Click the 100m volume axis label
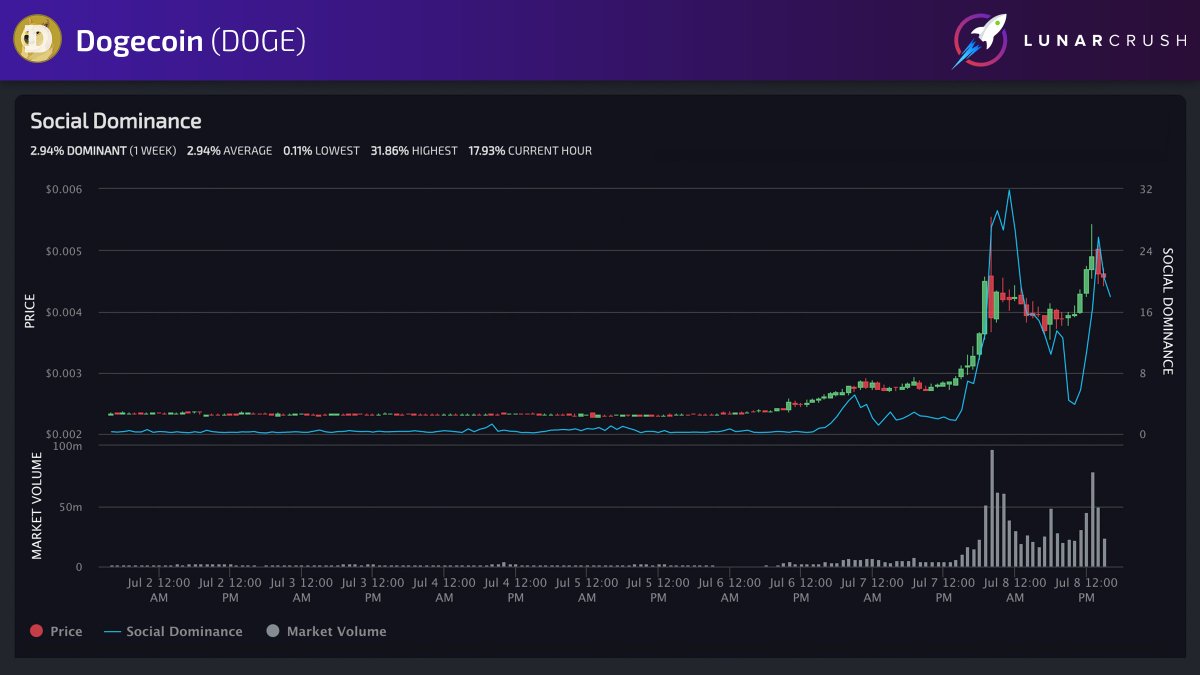1200x675 pixels. 68,446
